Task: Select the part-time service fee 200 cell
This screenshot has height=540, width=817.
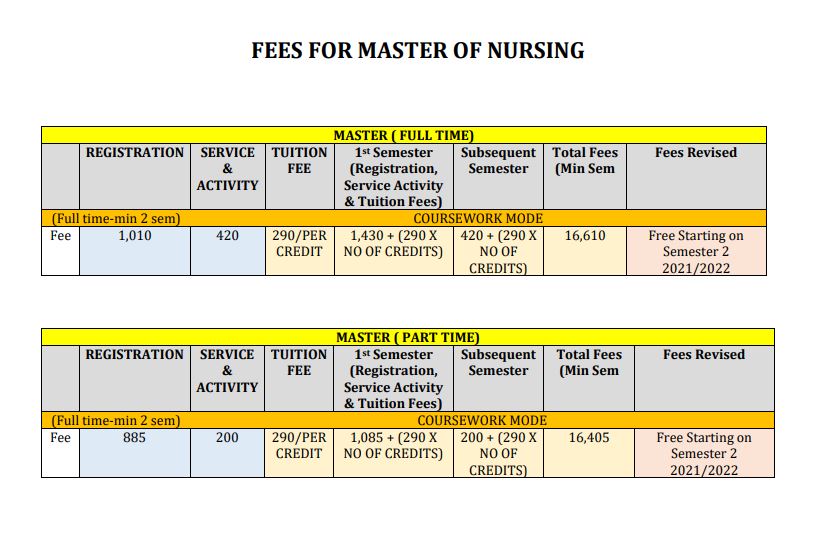Action: tap(227, 438)
